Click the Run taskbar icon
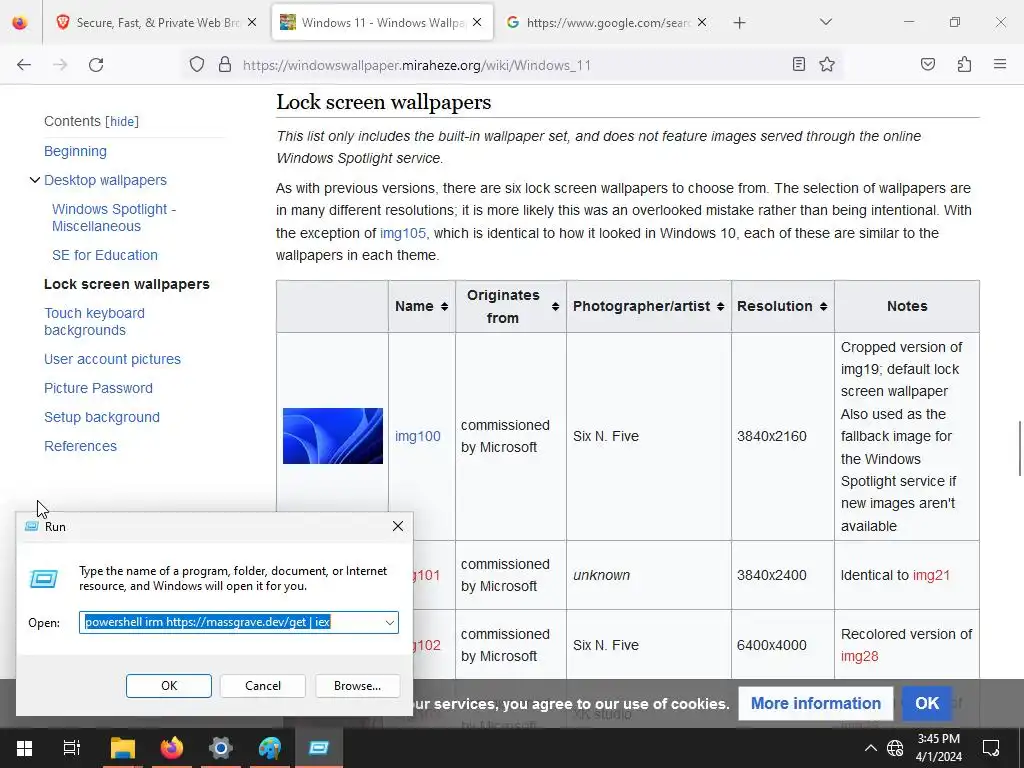The image size is (1024, 768). (x=319, y=748)
